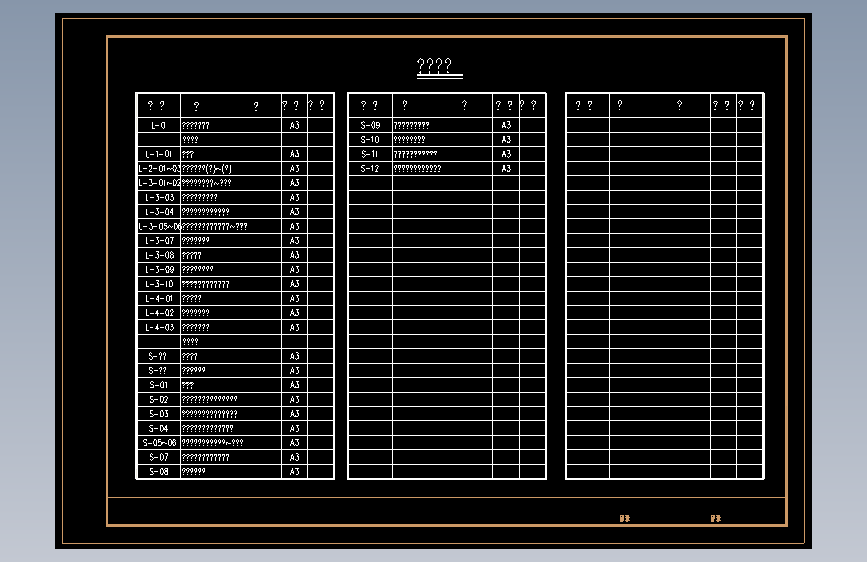Select the A3 cell in the L-3-10 row

(294, 284)
